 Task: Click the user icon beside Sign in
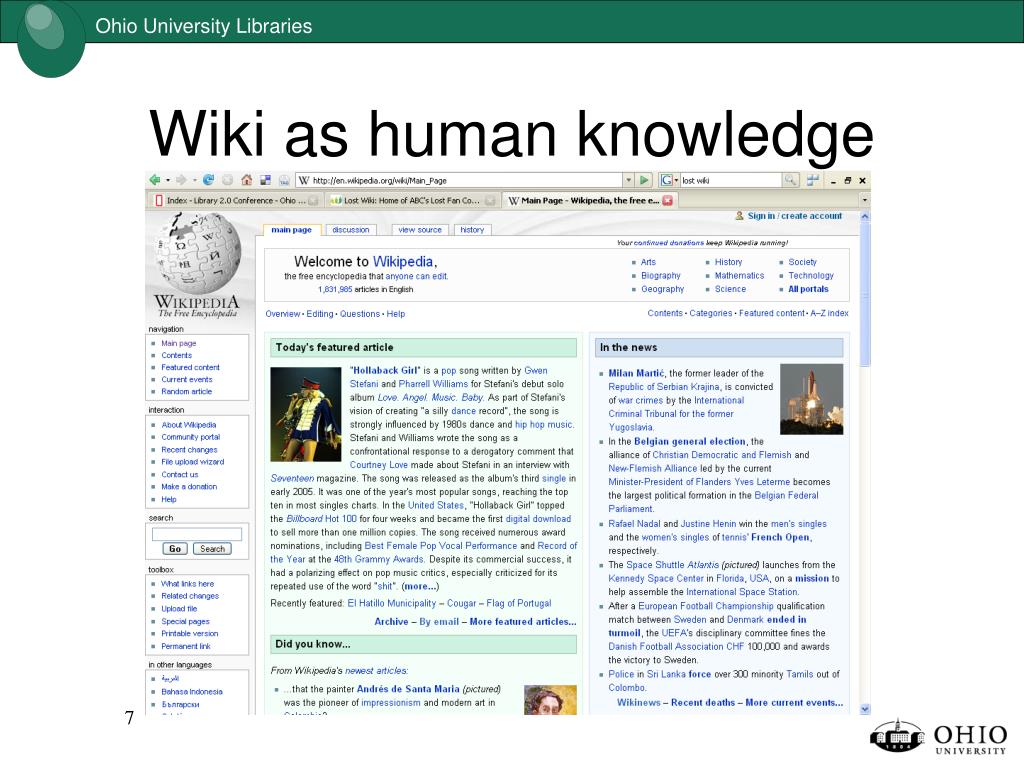coord(739,216)
